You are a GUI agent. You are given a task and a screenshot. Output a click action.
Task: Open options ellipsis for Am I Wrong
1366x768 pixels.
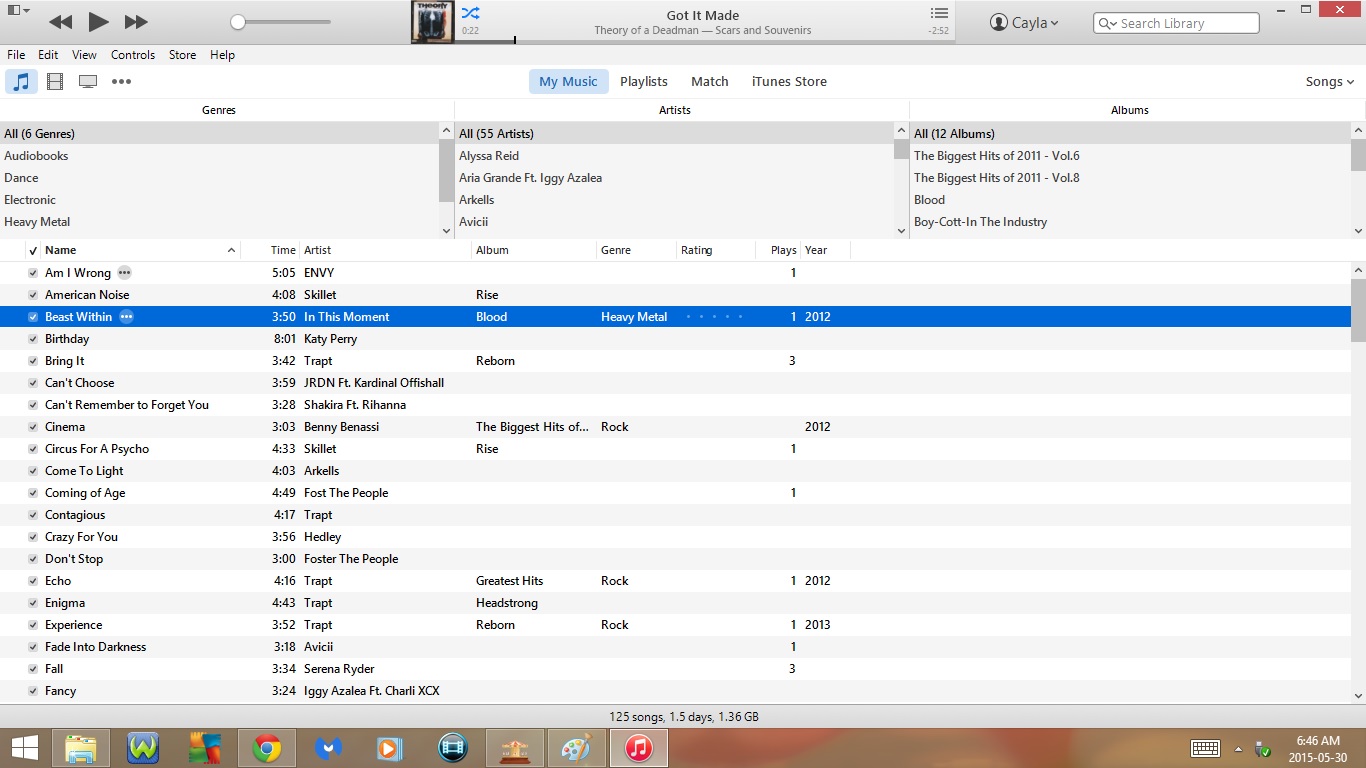(x=124, y=272)
